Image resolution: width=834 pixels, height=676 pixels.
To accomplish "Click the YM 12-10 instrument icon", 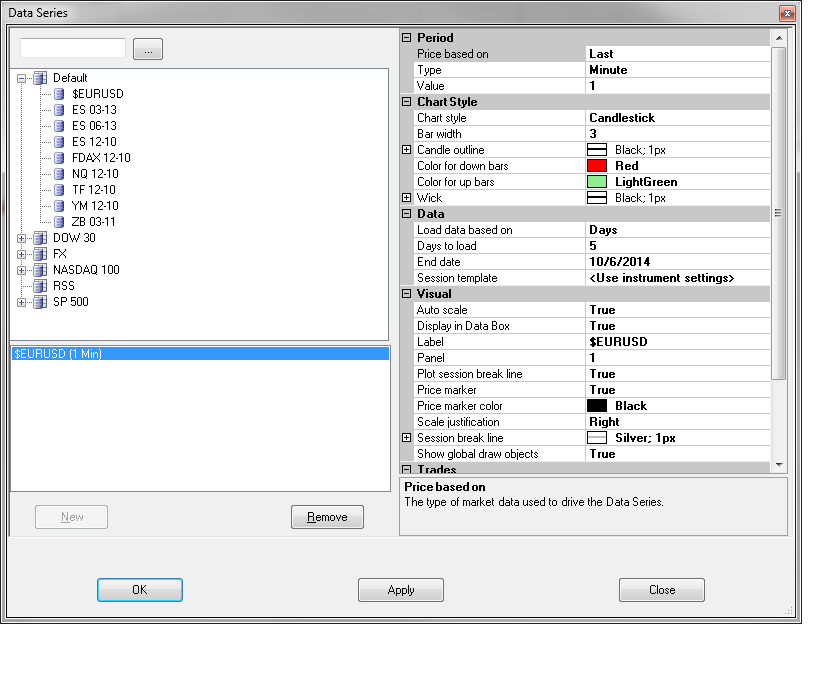I will point(59,206).
